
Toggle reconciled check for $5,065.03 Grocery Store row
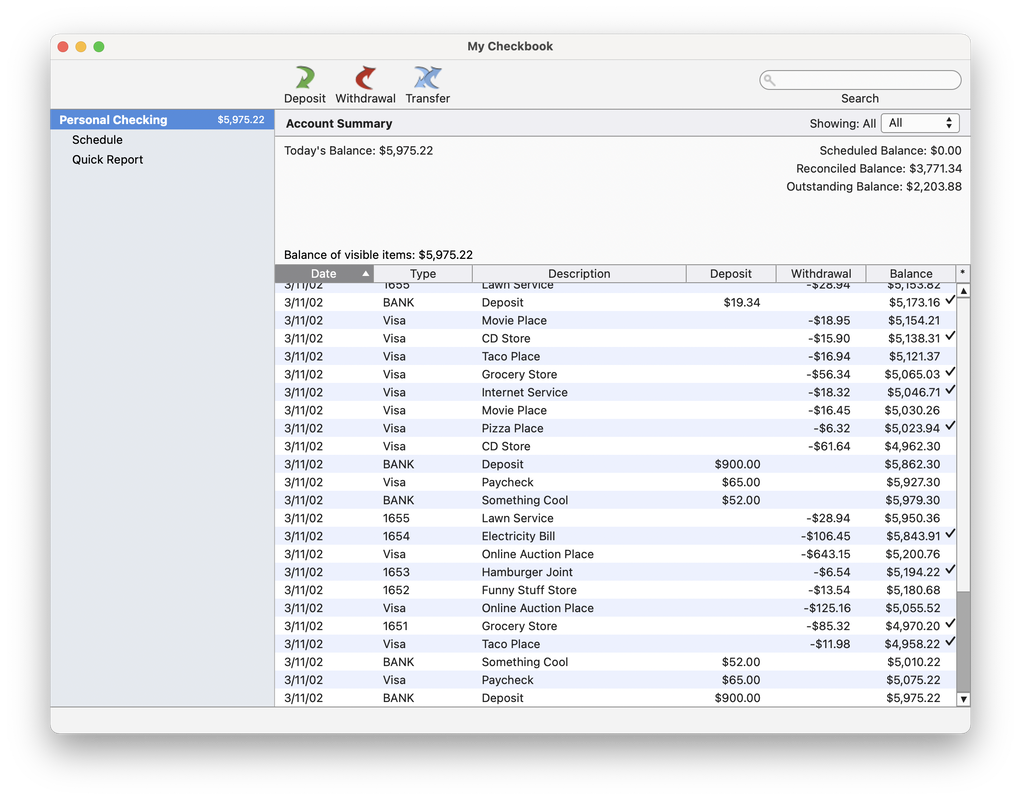click(x=950, y=372)
